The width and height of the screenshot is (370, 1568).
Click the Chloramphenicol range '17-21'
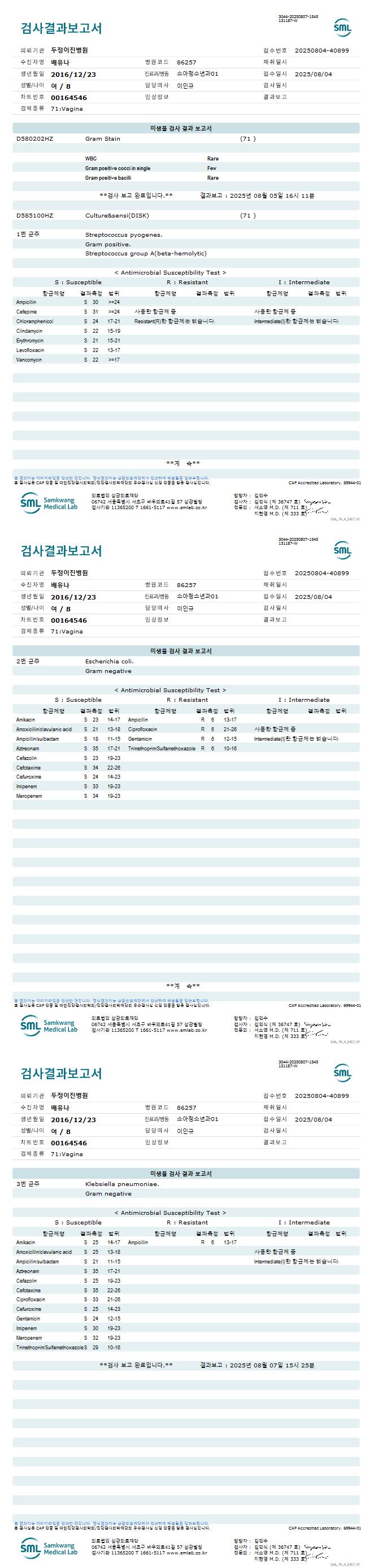pos(114,322)
